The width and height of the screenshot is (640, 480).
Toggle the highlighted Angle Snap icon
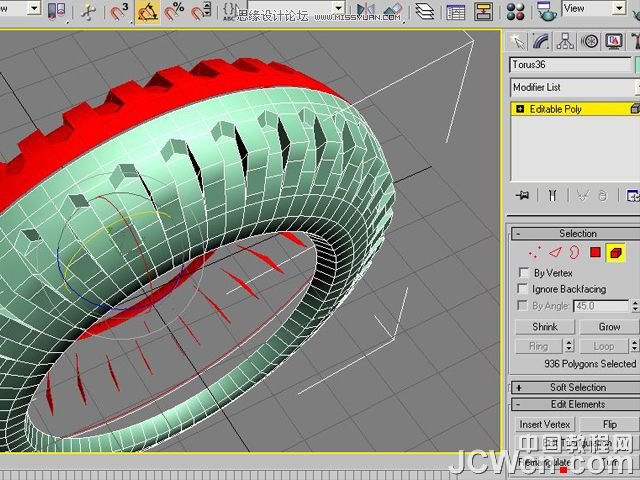147,12
